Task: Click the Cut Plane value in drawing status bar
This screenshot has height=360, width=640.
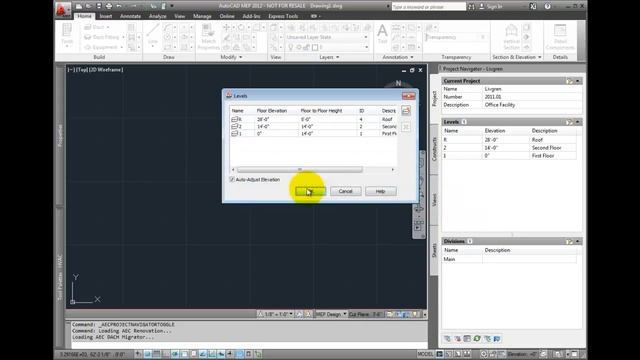Action: tap(365, 314)
